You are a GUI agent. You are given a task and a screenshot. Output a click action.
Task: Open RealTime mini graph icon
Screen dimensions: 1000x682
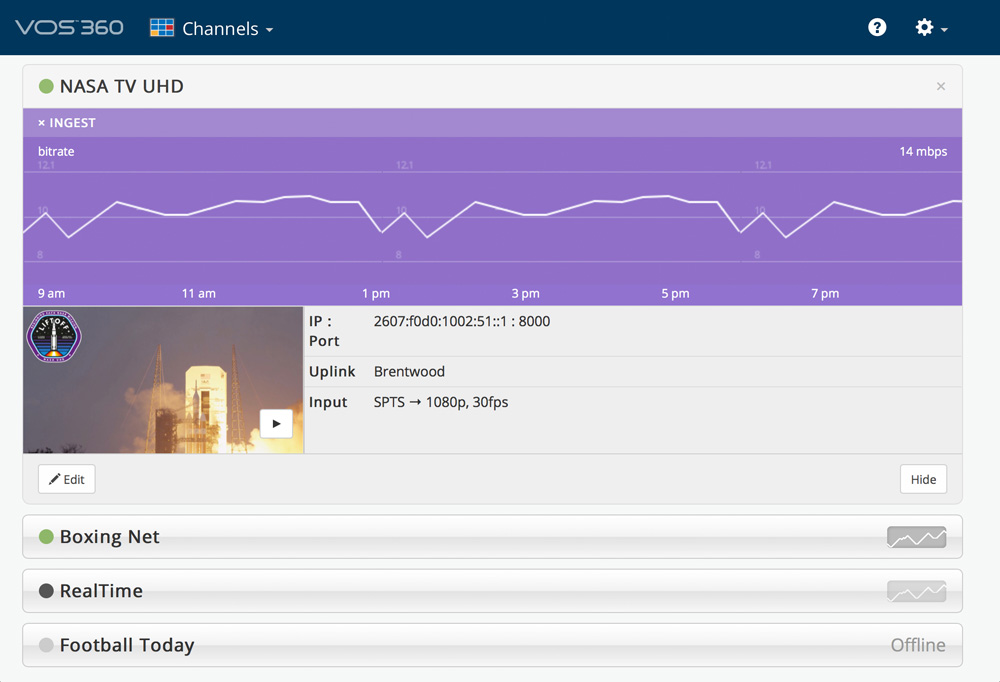[x=916, y=591]
